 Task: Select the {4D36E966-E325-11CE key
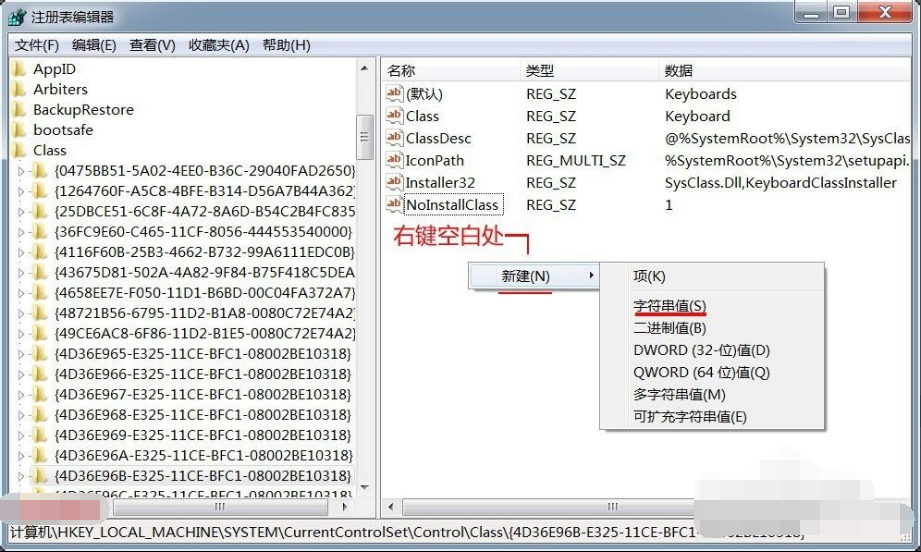(203, 374)
